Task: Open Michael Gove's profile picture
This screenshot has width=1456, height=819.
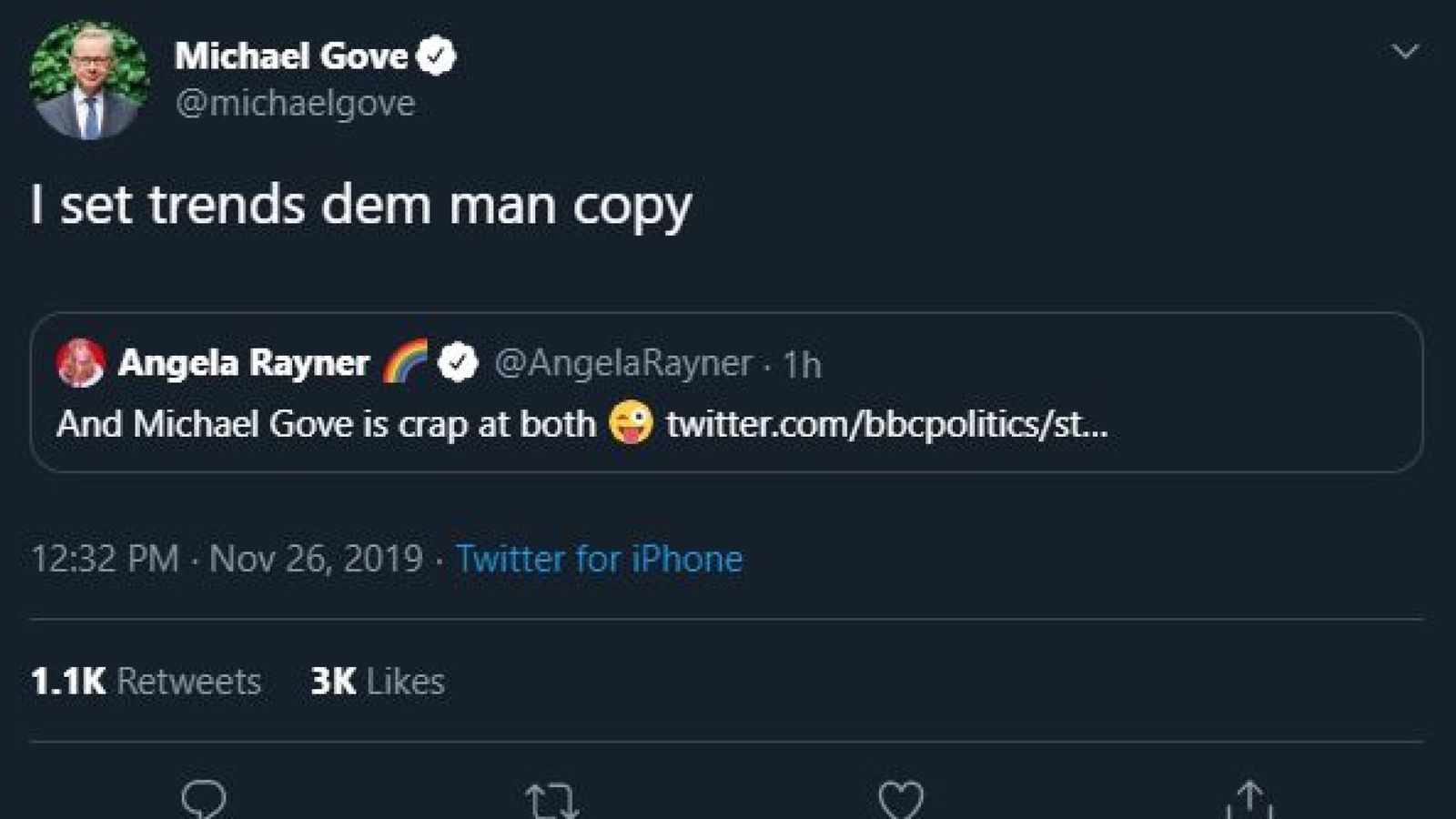Action: tap(88, 80)
